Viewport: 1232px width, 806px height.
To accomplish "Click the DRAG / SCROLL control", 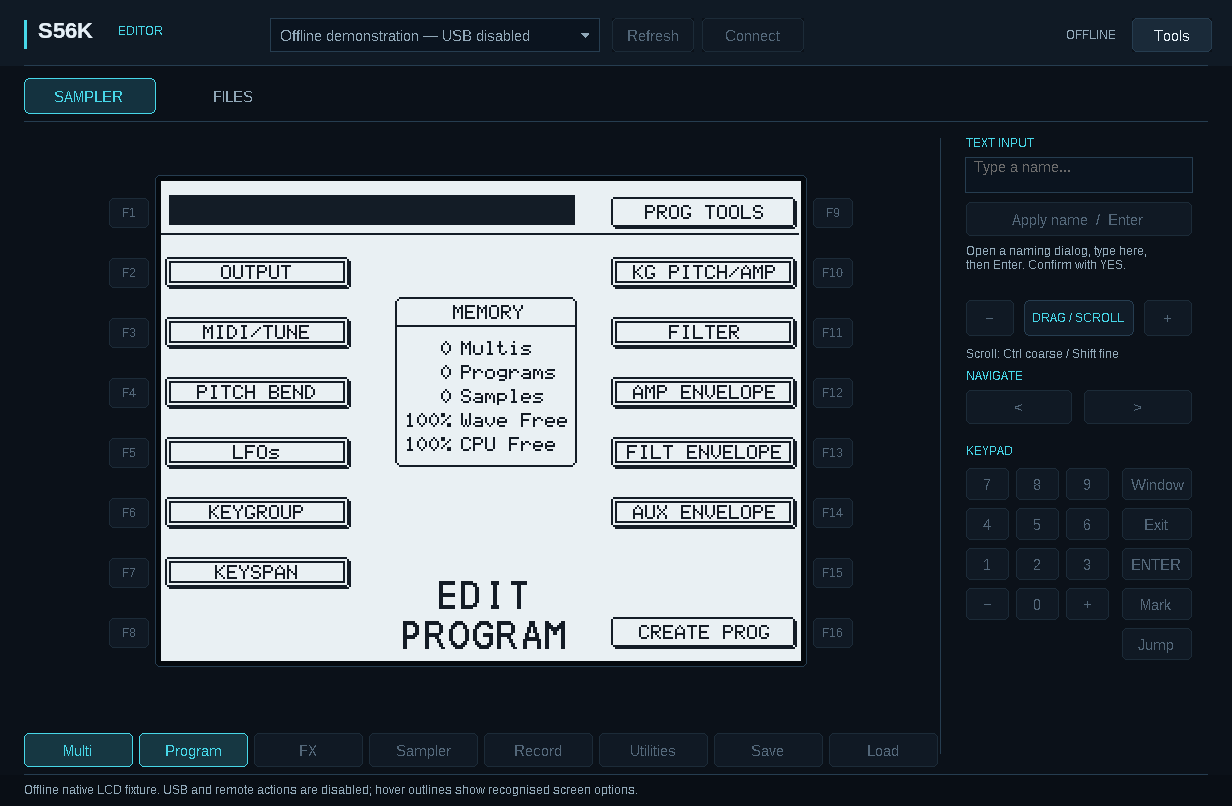I will 1079,317.
